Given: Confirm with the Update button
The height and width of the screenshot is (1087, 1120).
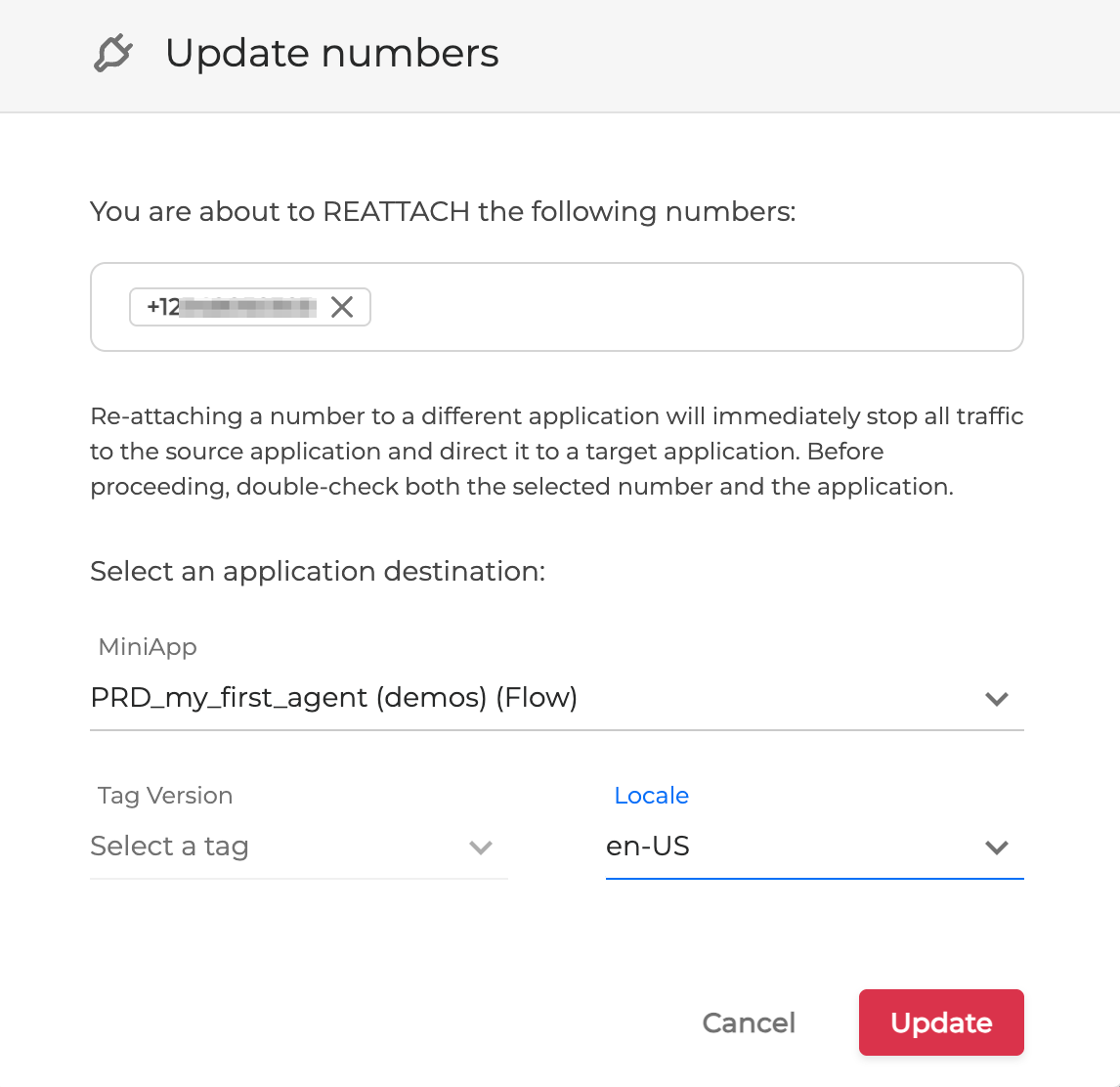Looking at the screenshot, I should point(940,1022).
